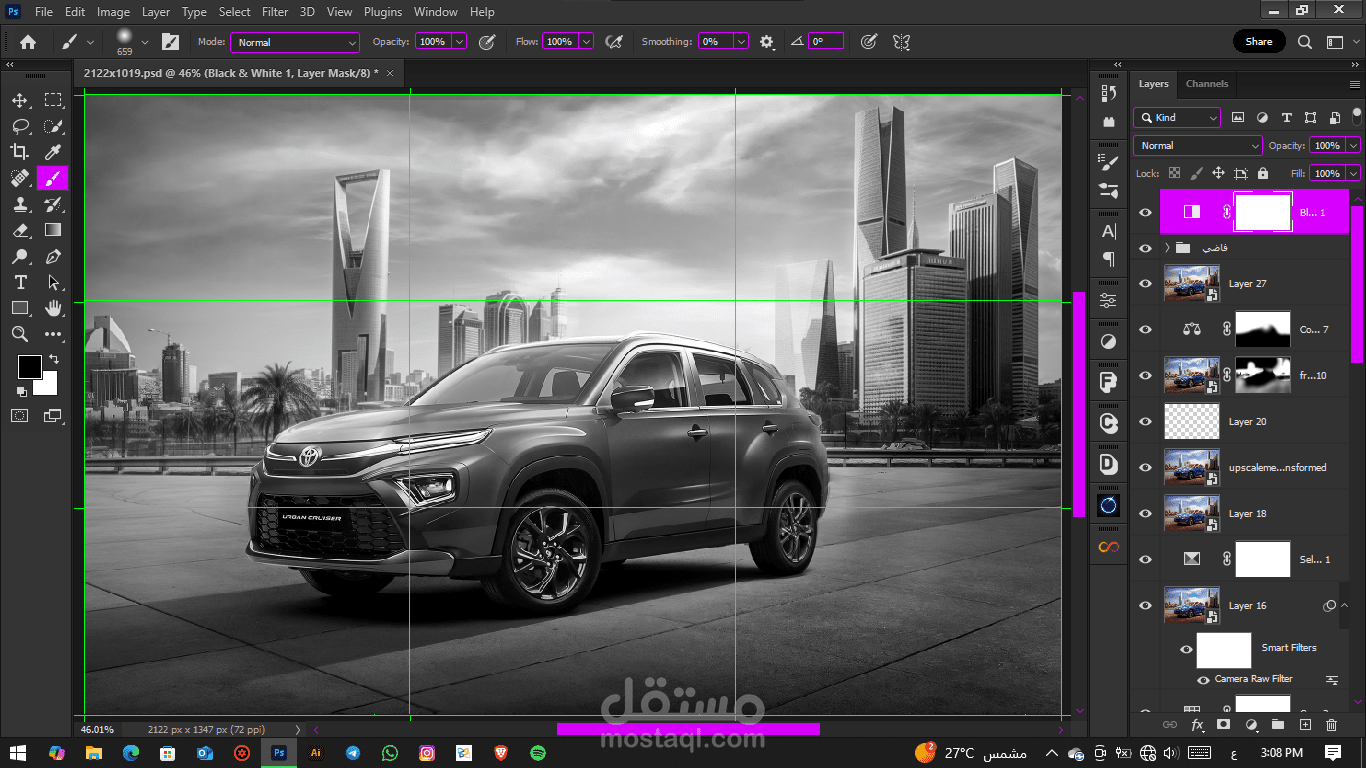Hide the Black & White 1 adjustment layer
This screenshot has width=1366, height=768.
(x=1146, y=212)
